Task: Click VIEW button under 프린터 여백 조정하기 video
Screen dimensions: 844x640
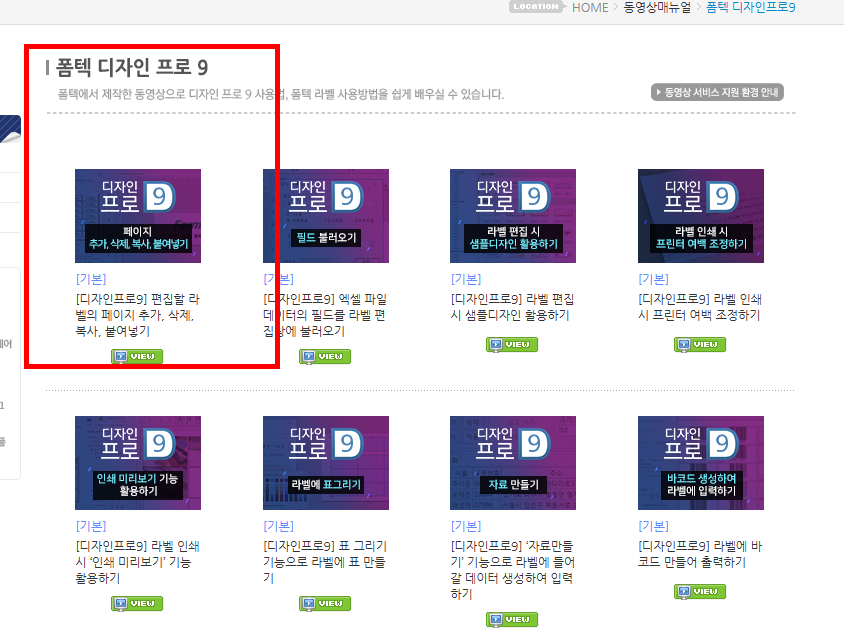Action: (x=700, y=344)
